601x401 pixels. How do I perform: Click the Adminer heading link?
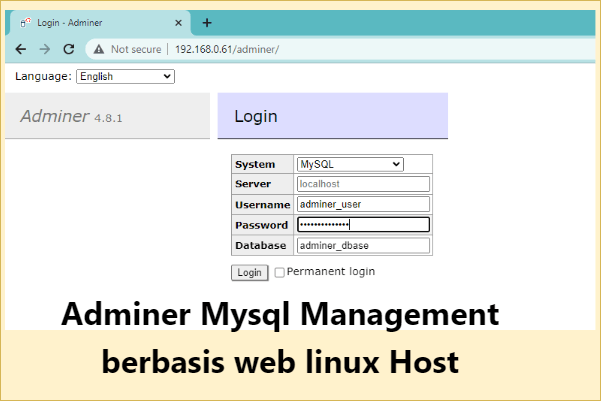coord(55,116)
